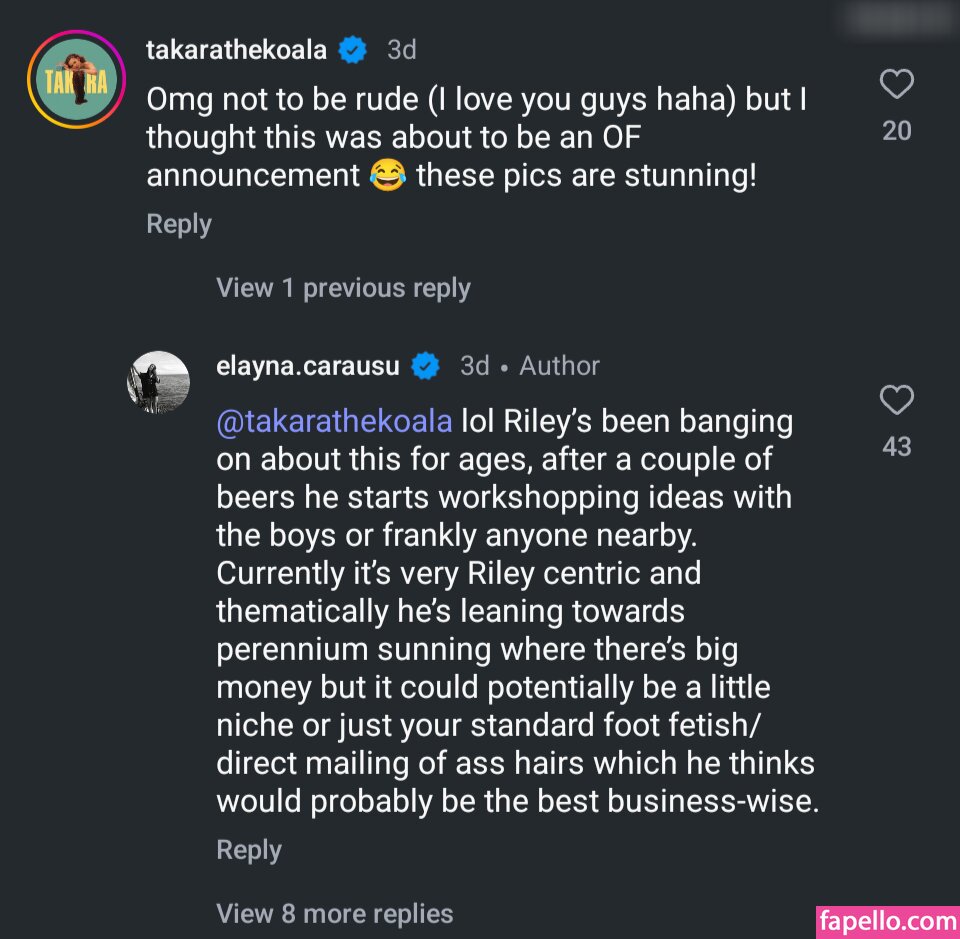
Task: Open the takarathekoala username link
Action: tap(236, 49)
